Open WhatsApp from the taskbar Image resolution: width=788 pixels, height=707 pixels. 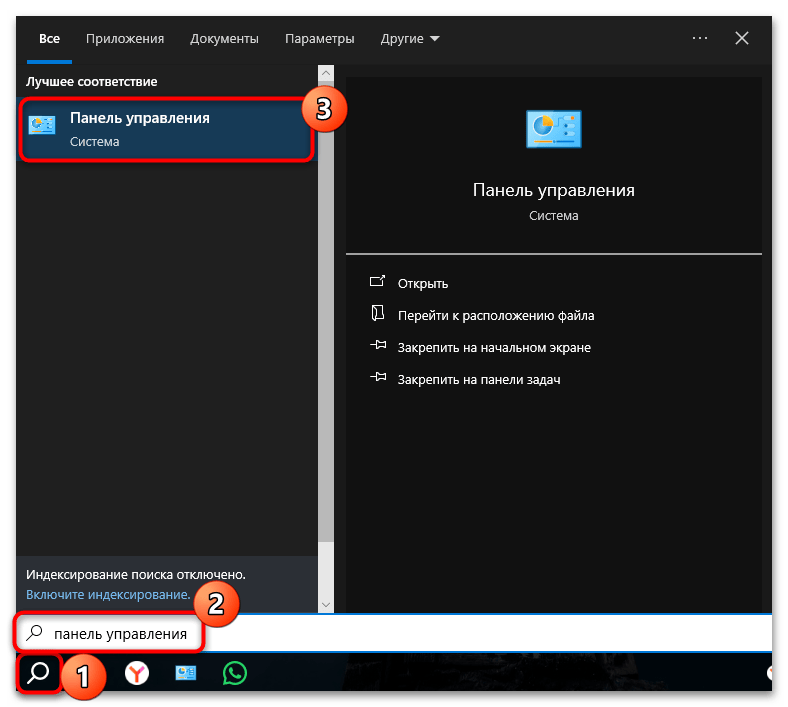234,674
